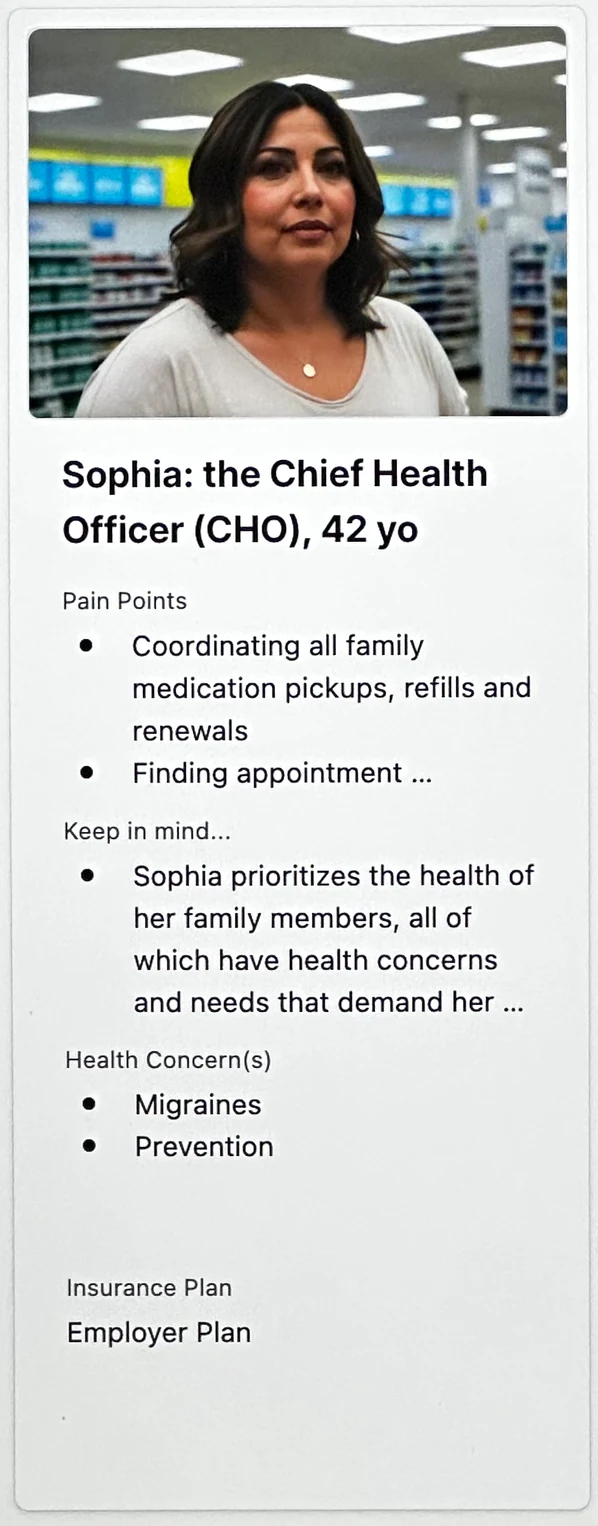Select the 'Coordinating all family medication pickups' item
Screen dimensions: 598x1526
(x=331, y=688)
